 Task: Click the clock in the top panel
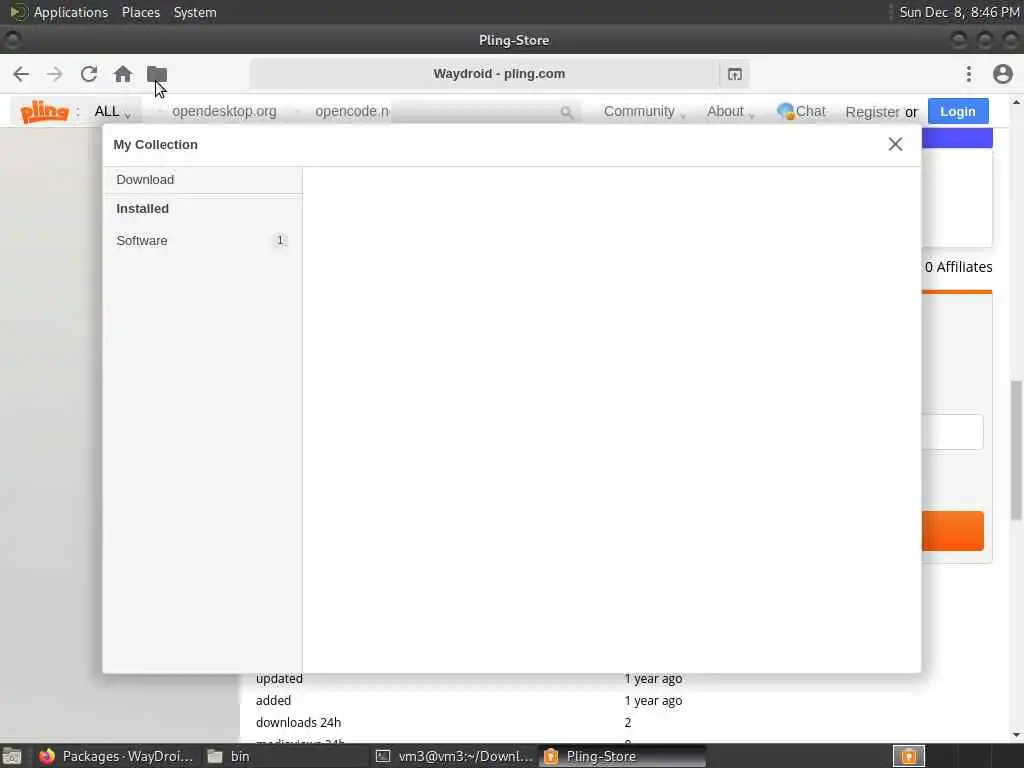click(x=959, y=12)
